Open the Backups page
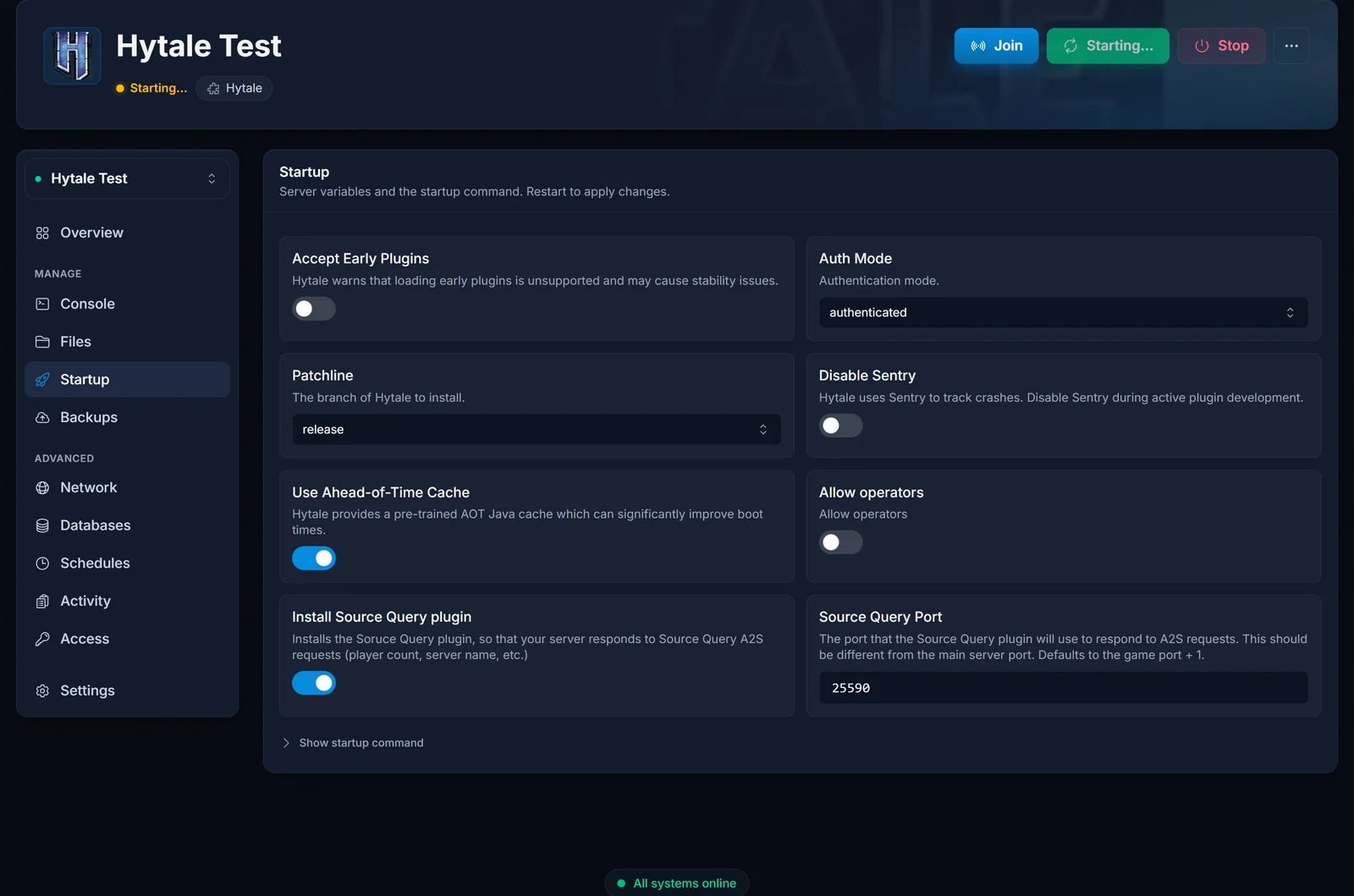1354x896 pixels. tap(127, 417)
